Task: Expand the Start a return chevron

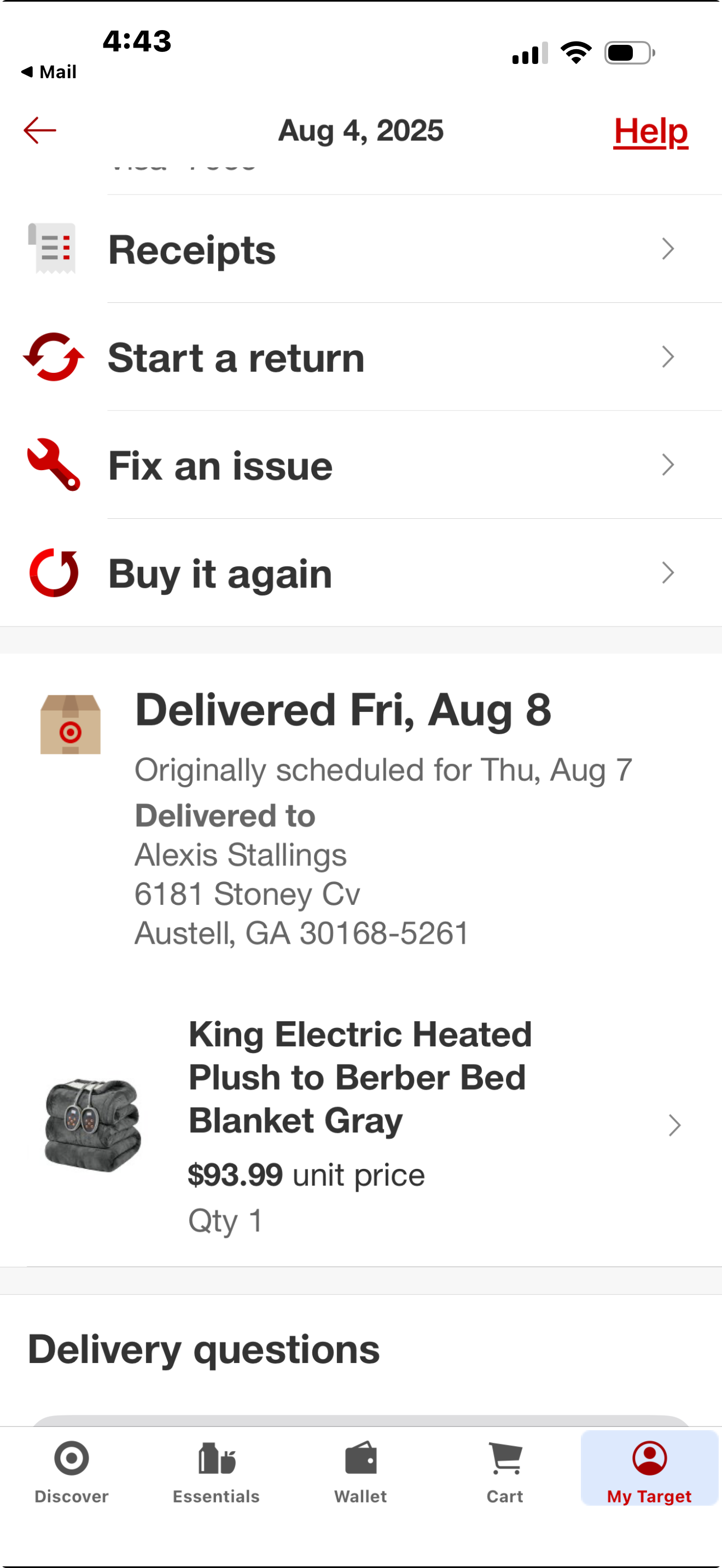Action: tap(668, 356)
